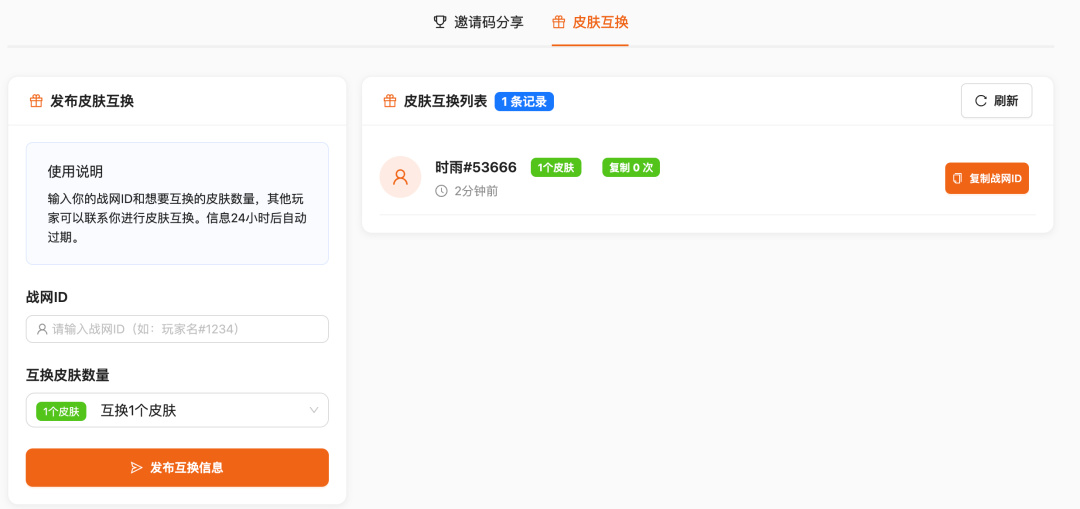
Task: Click the 发布互换信息 button
Action: point(177,468)
